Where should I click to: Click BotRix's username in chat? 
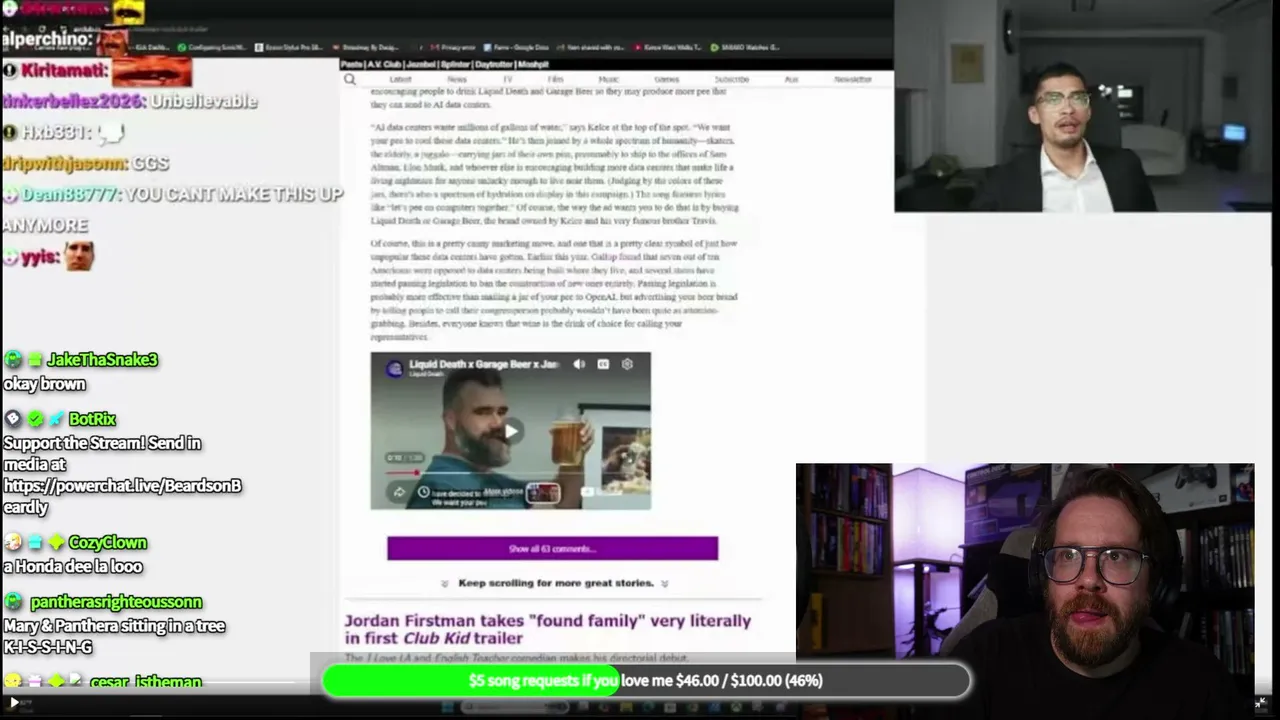pos(92,419)
